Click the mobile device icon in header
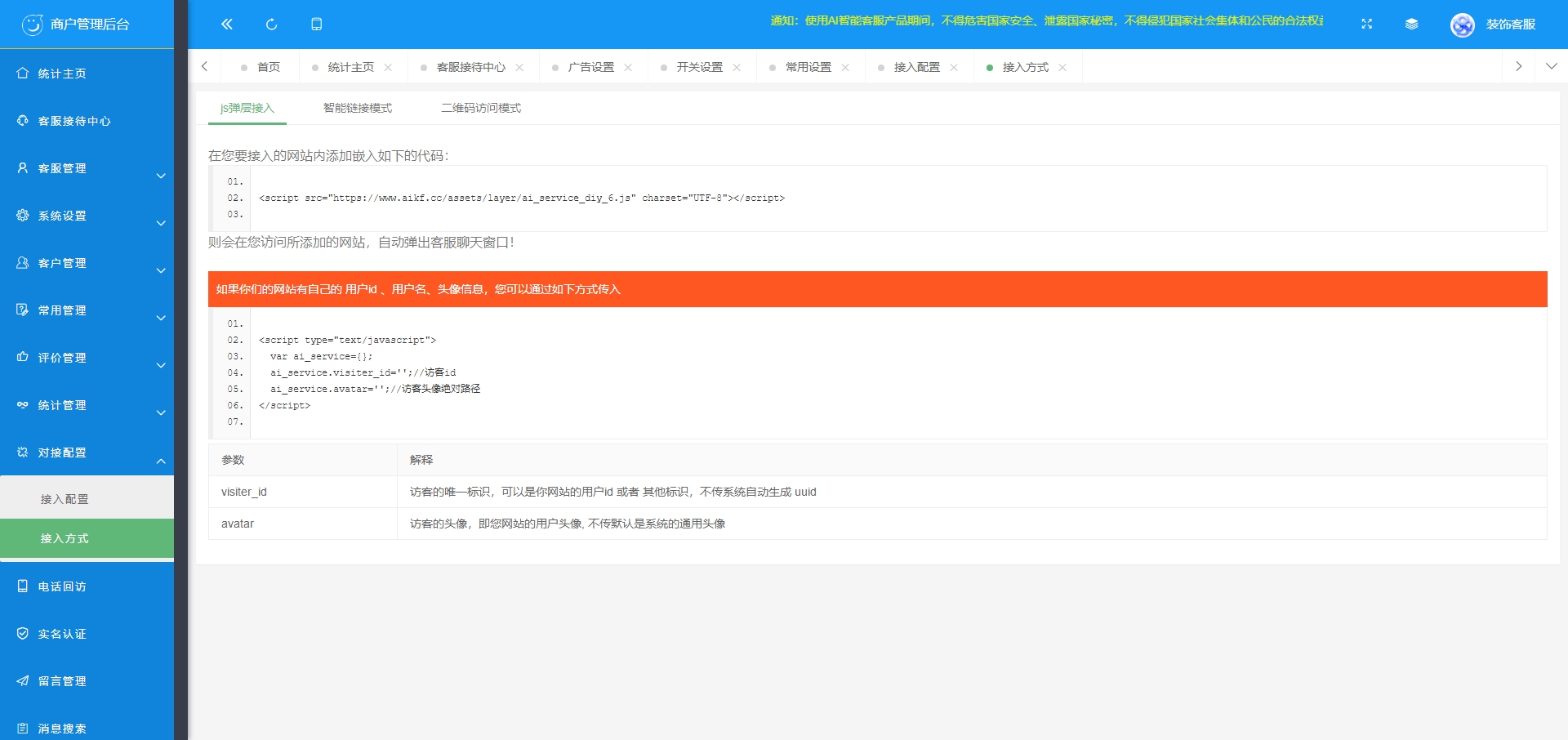The image size is (1568, 740). (x=317, y=25)
